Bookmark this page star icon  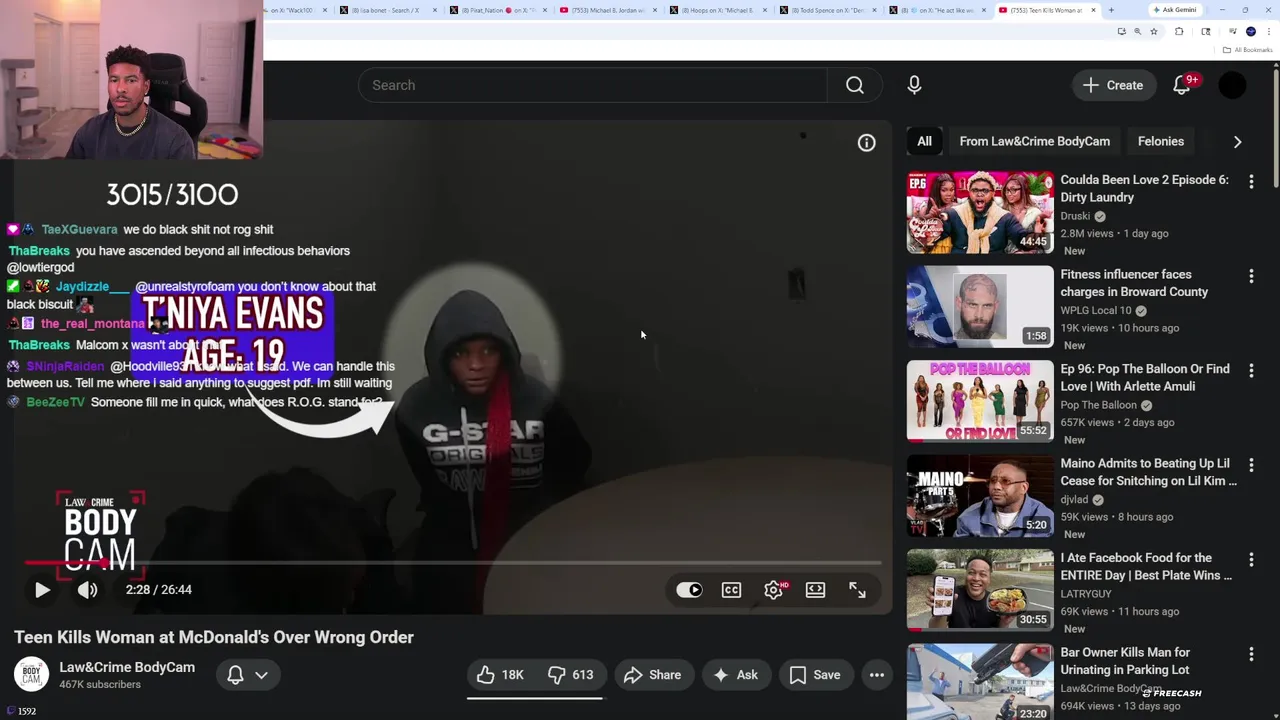pos(1154,32)
